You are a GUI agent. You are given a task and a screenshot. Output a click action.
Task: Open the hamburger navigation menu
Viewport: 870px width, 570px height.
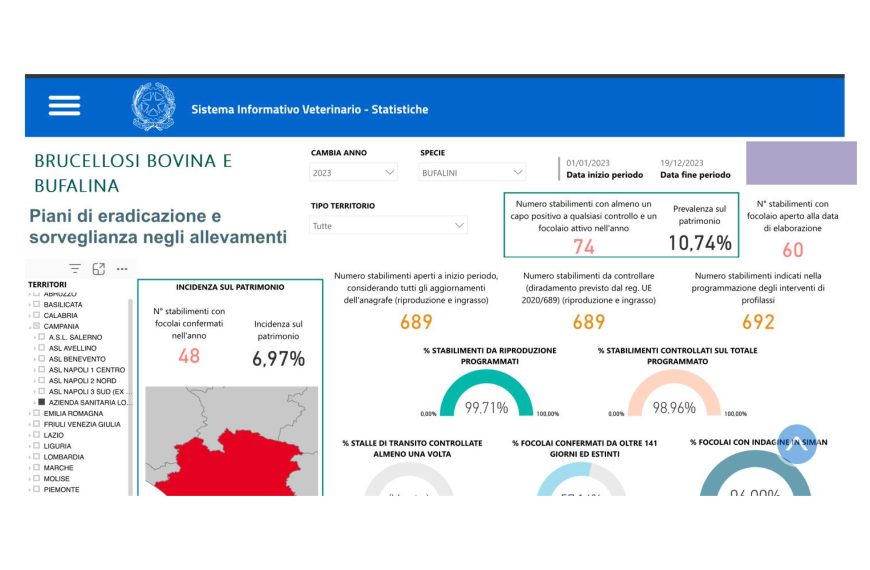[x=64, y=105]
